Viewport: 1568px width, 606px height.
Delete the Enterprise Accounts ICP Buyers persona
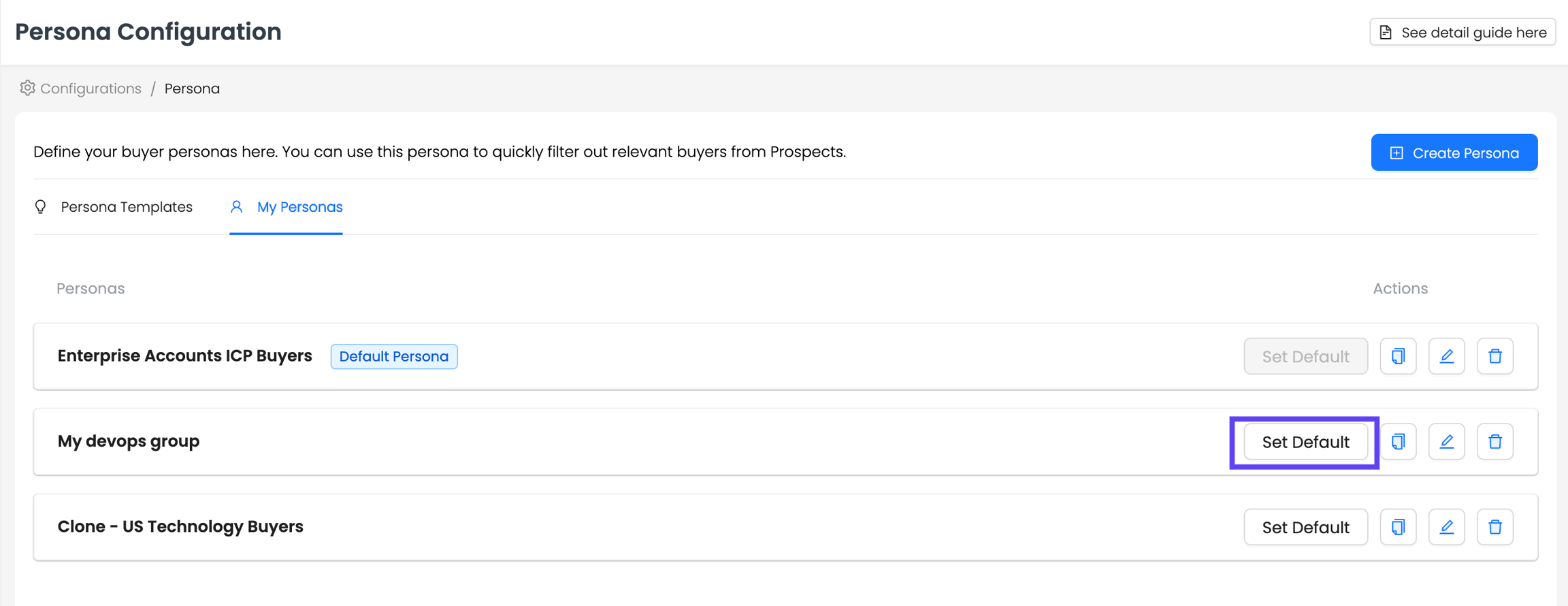(x=1494, y=356)
